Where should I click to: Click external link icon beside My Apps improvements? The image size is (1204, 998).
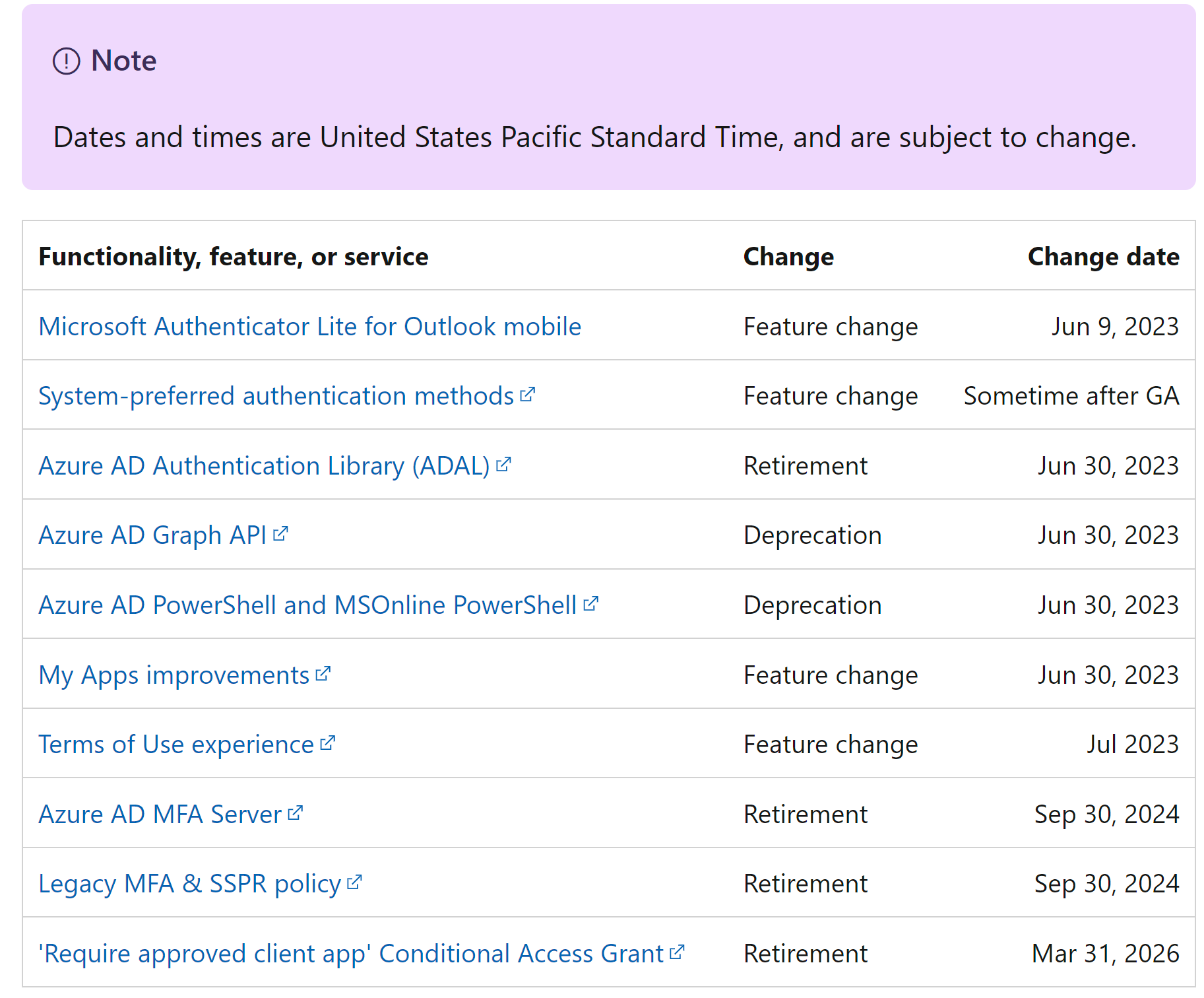click(x=323, y=674)
